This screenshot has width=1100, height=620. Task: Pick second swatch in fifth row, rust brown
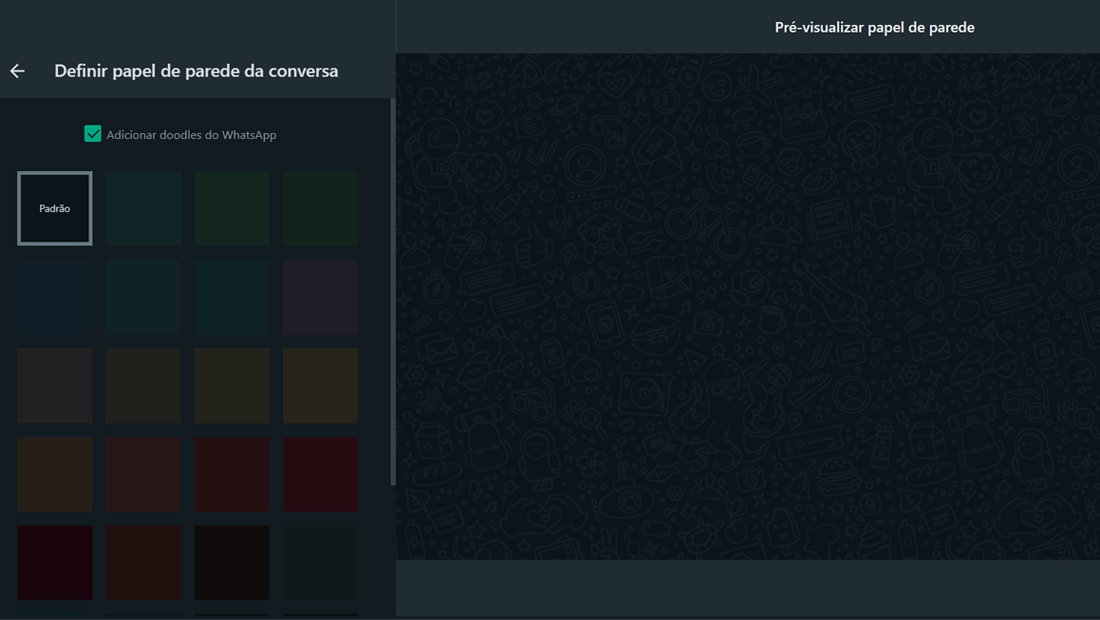pos(143,563)
